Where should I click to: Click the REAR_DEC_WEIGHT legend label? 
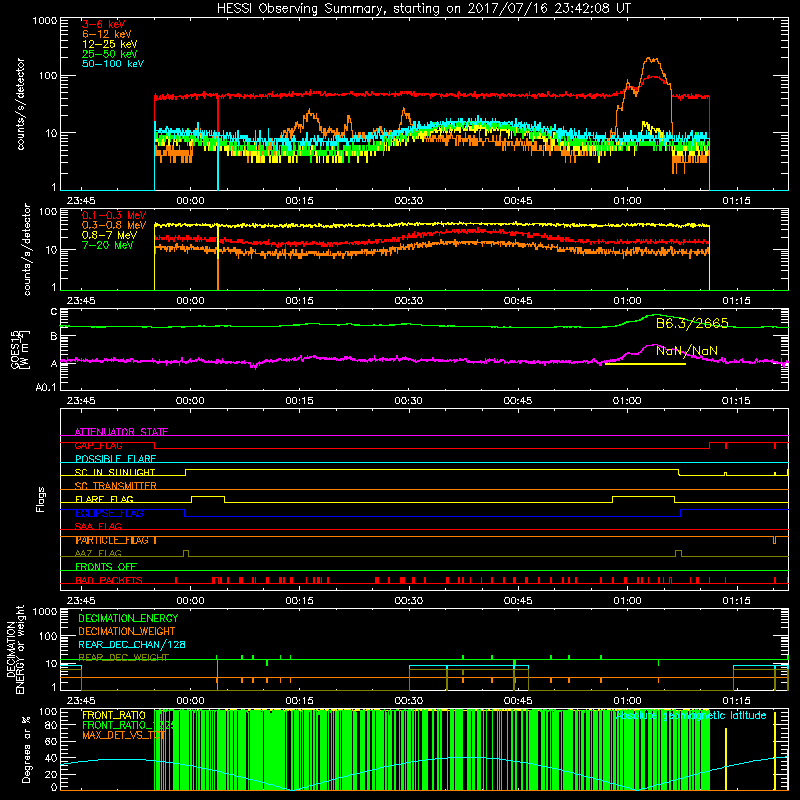click(123, 658)
